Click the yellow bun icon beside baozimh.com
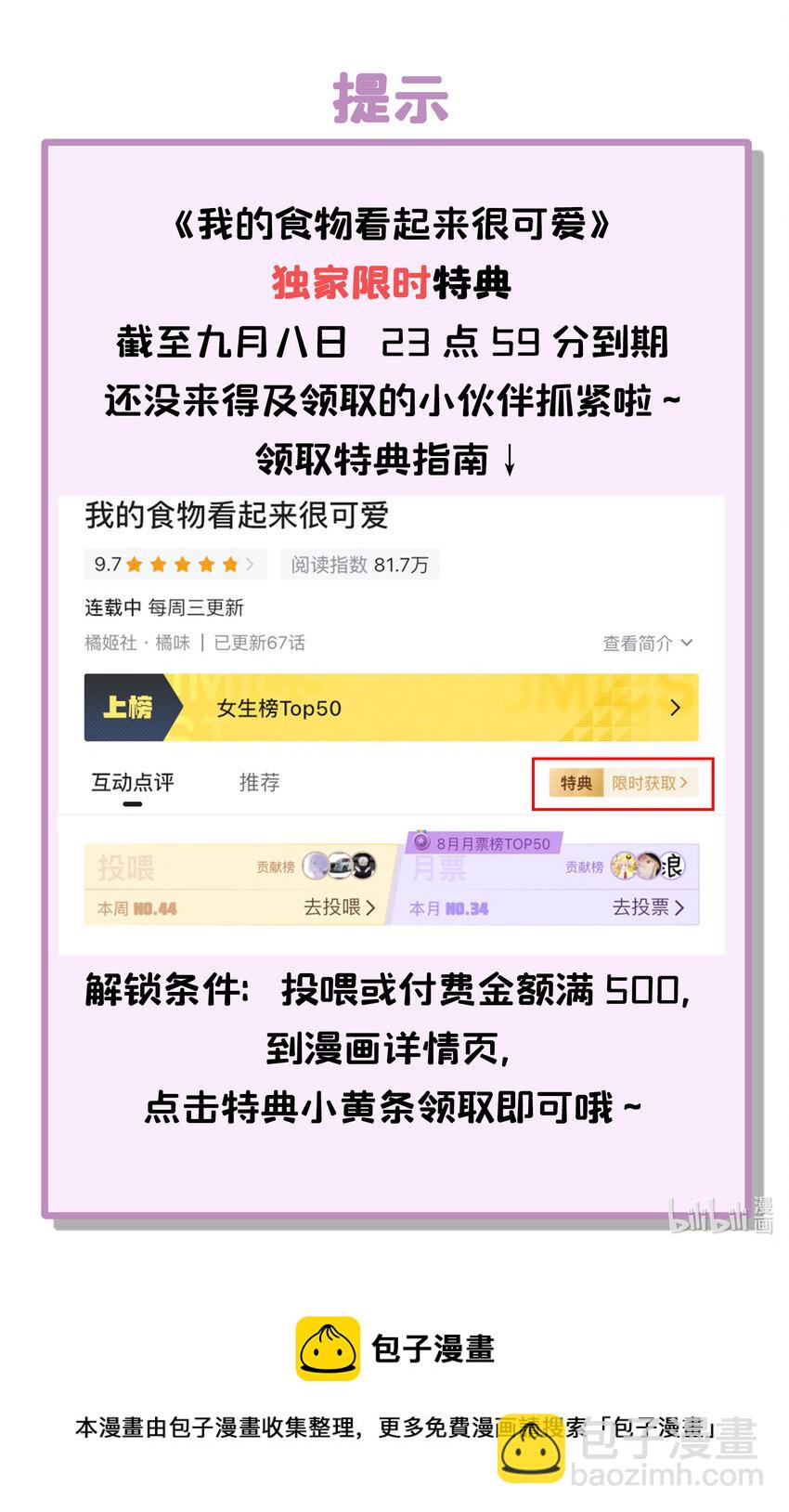Image resolution: width=789 pixels, height=1512 pixels. coord(531,1453)
